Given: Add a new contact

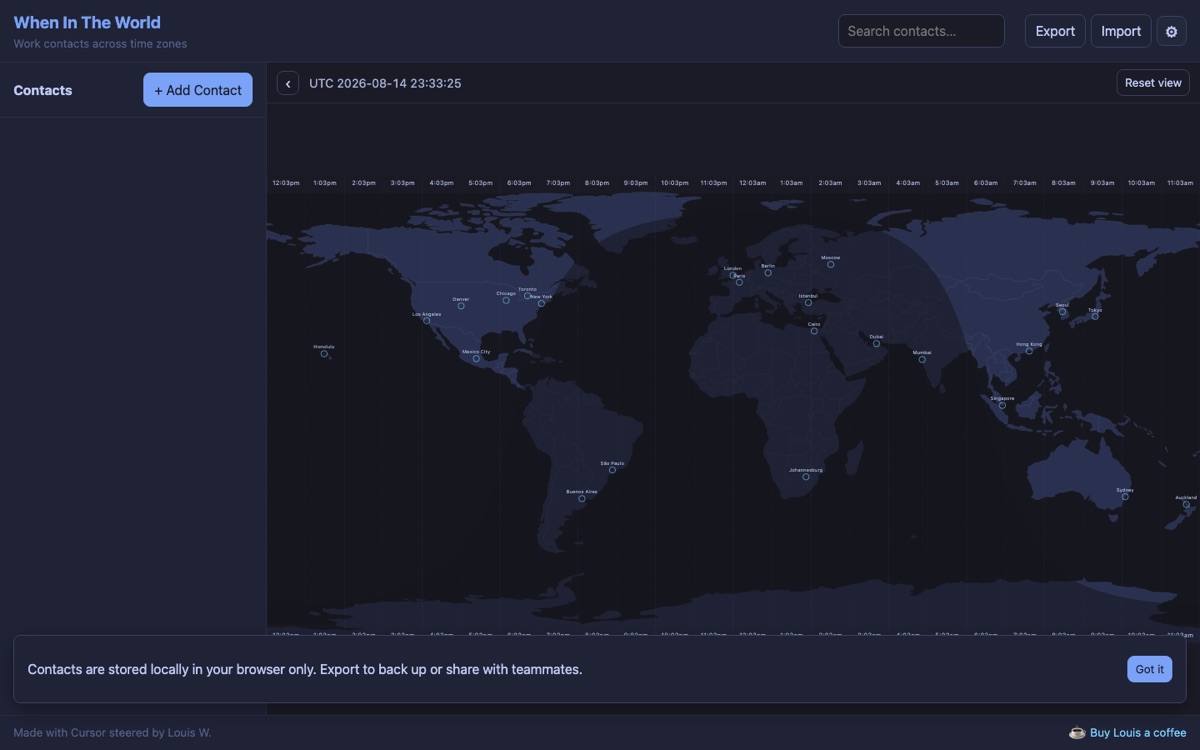Looking at the screenshot, I should [x=198, y=90].
